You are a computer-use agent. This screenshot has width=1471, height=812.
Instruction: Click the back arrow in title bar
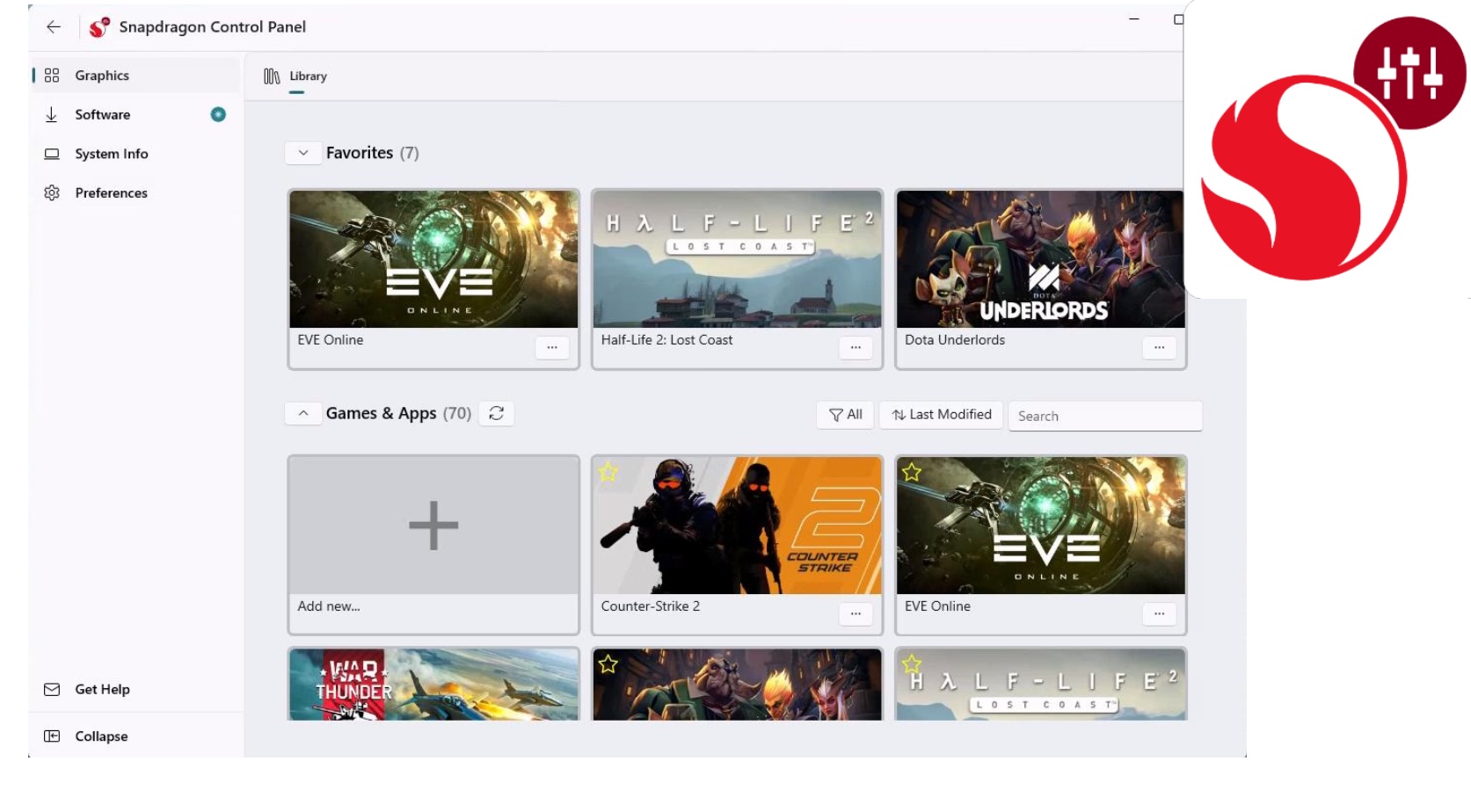click(x=54, y=27)
